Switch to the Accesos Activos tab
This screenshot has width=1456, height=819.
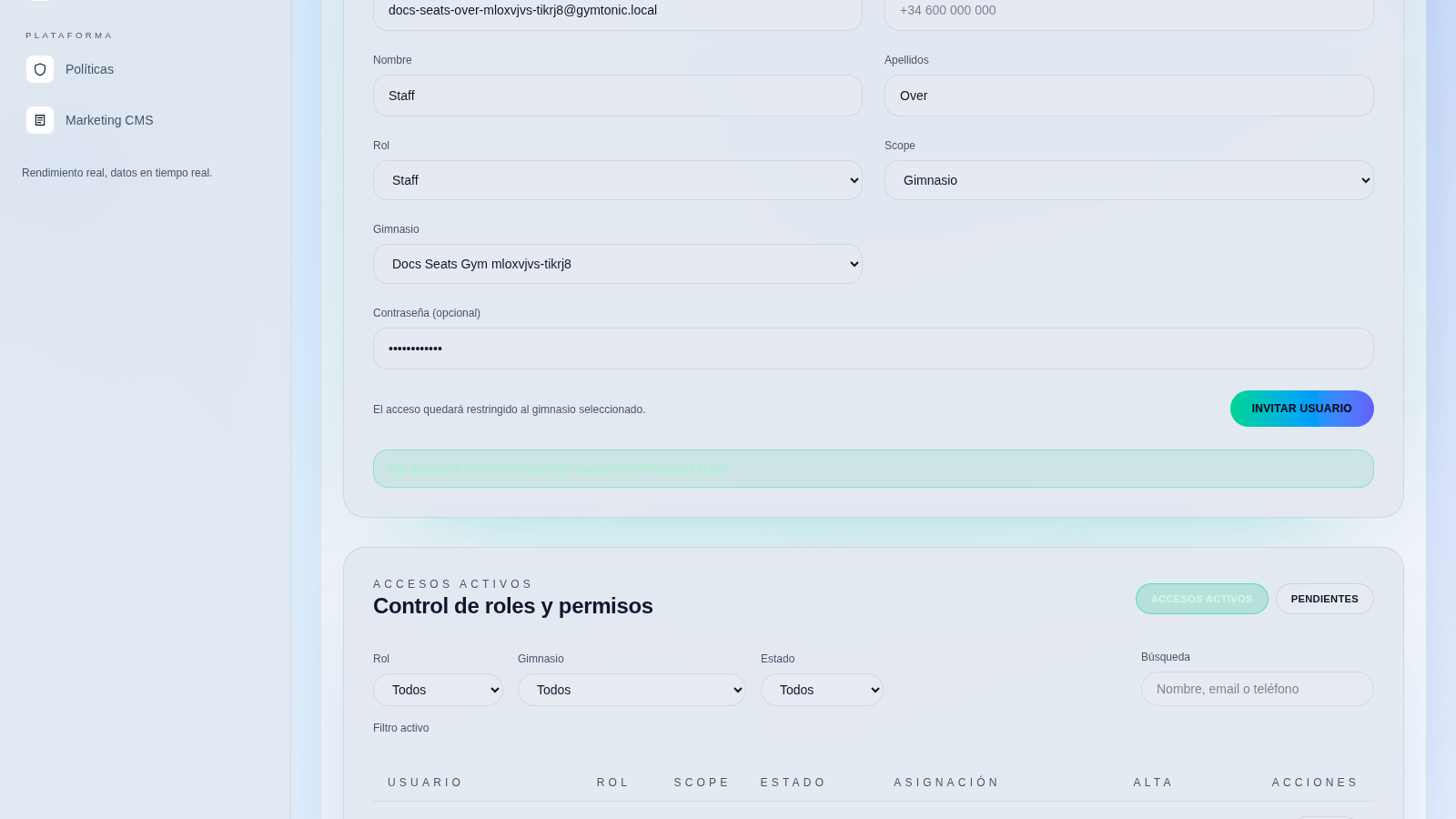tap(1201, 599)
